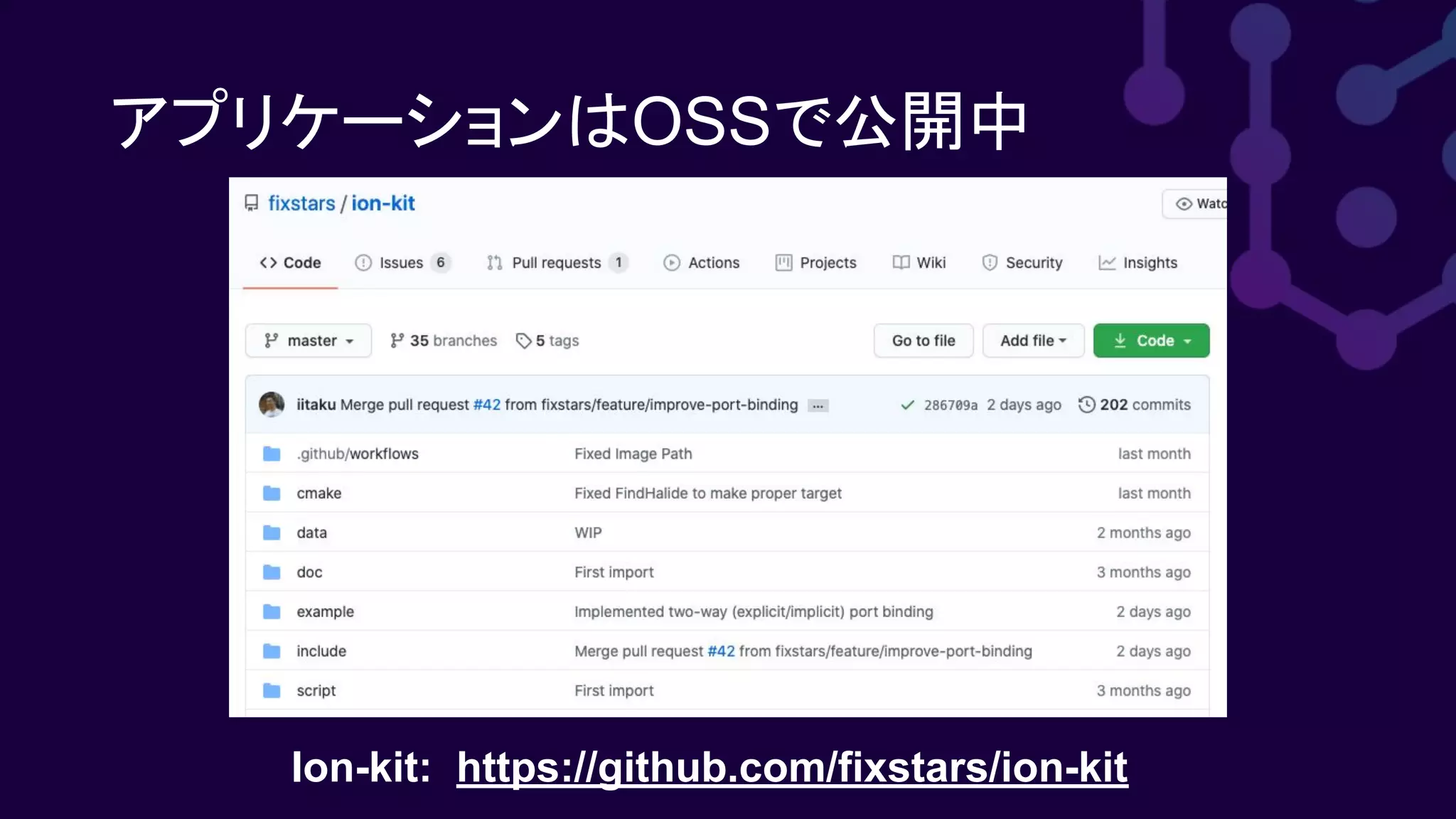1456x819 pixels.
Task: Expand the master branch dropdown
Action: (x=309, y=341)
